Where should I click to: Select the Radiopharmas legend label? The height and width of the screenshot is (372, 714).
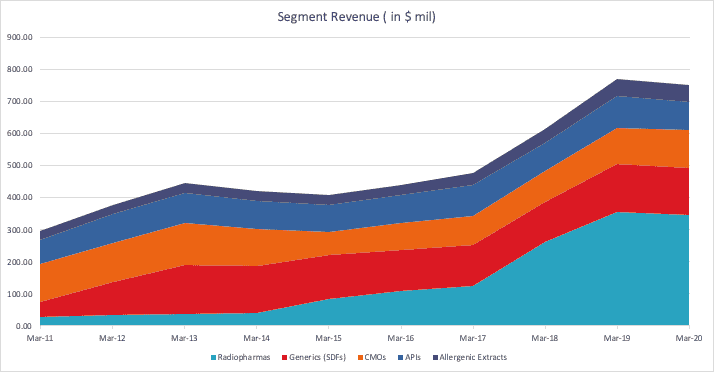tap(244, 357)
